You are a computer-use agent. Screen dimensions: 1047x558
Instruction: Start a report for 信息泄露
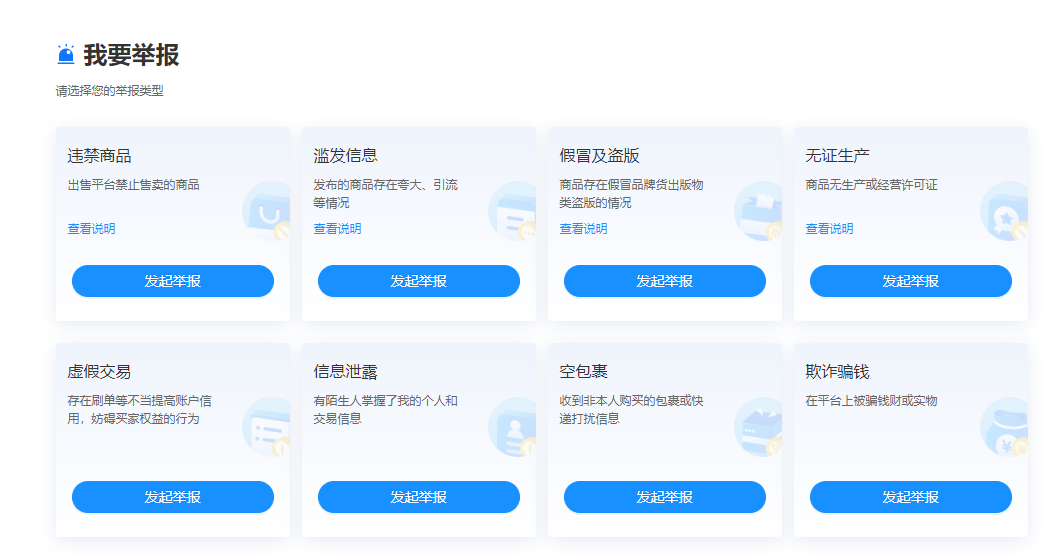[x=418, y=497]
